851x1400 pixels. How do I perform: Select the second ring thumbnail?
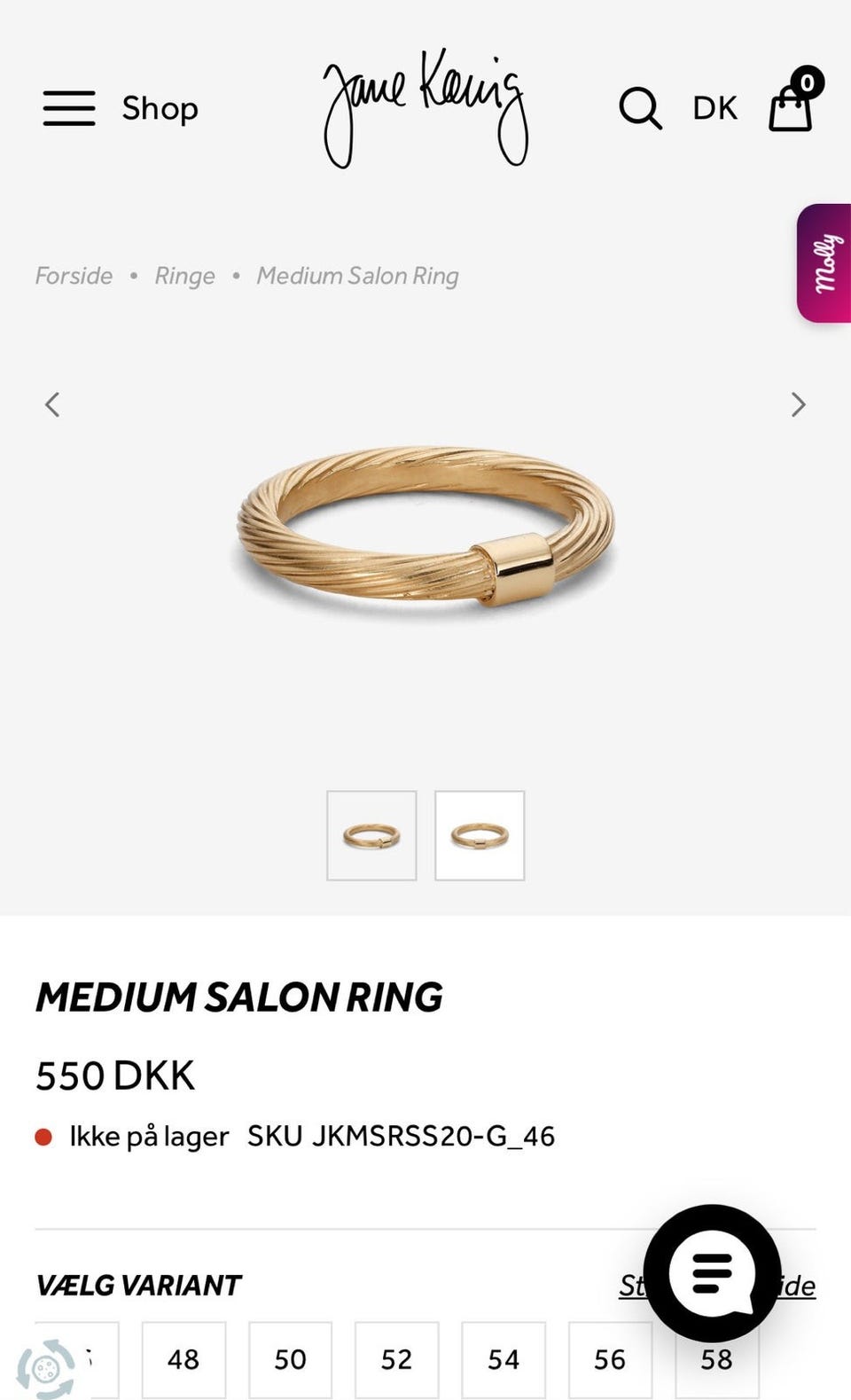click(x=480, y=835)
